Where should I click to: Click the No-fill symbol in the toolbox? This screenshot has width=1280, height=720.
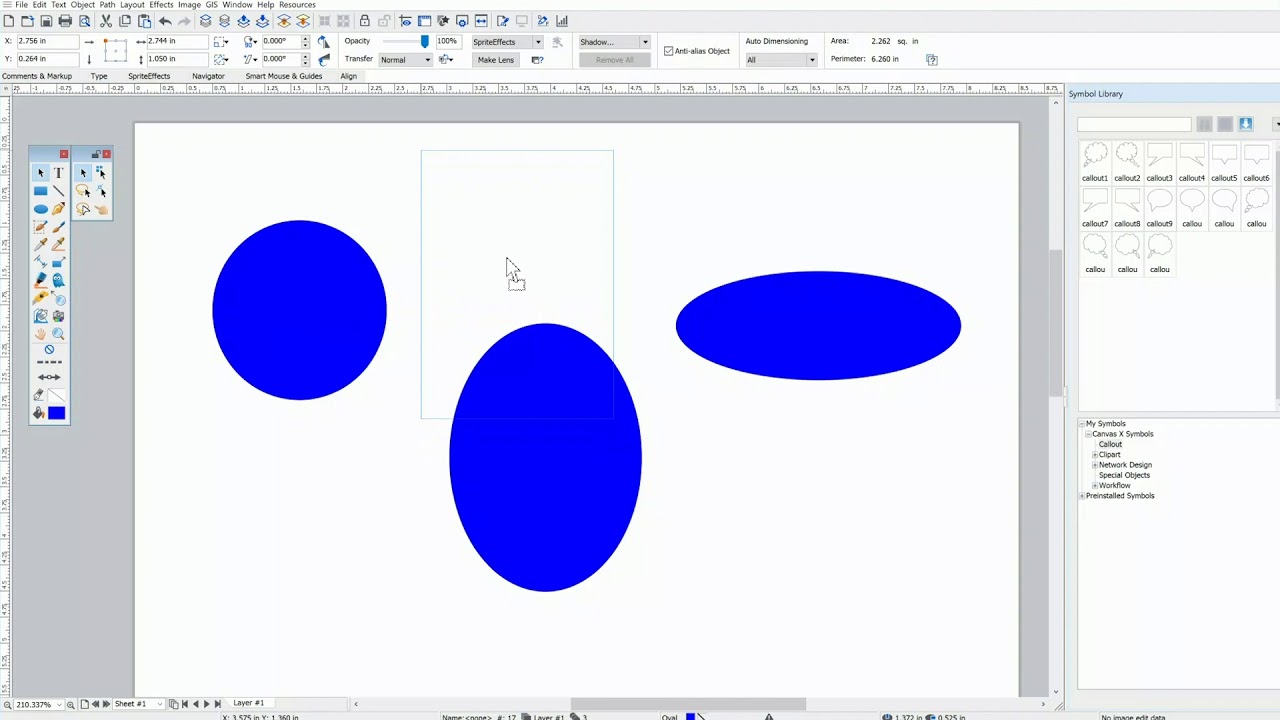(x=49, y=350)
